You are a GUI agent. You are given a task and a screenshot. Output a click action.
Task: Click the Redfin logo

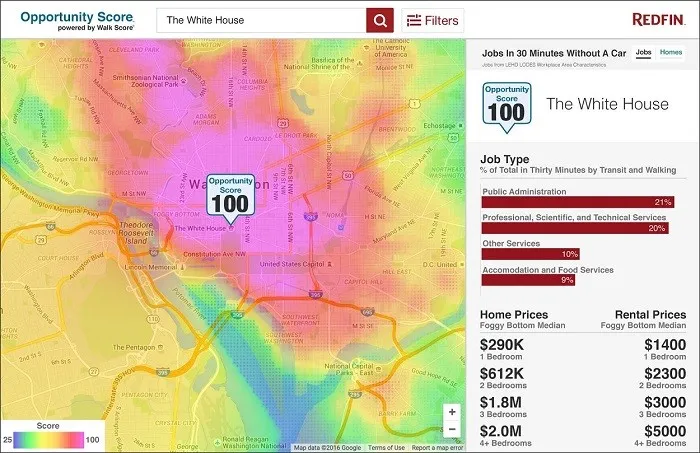(x=658, y=20)
